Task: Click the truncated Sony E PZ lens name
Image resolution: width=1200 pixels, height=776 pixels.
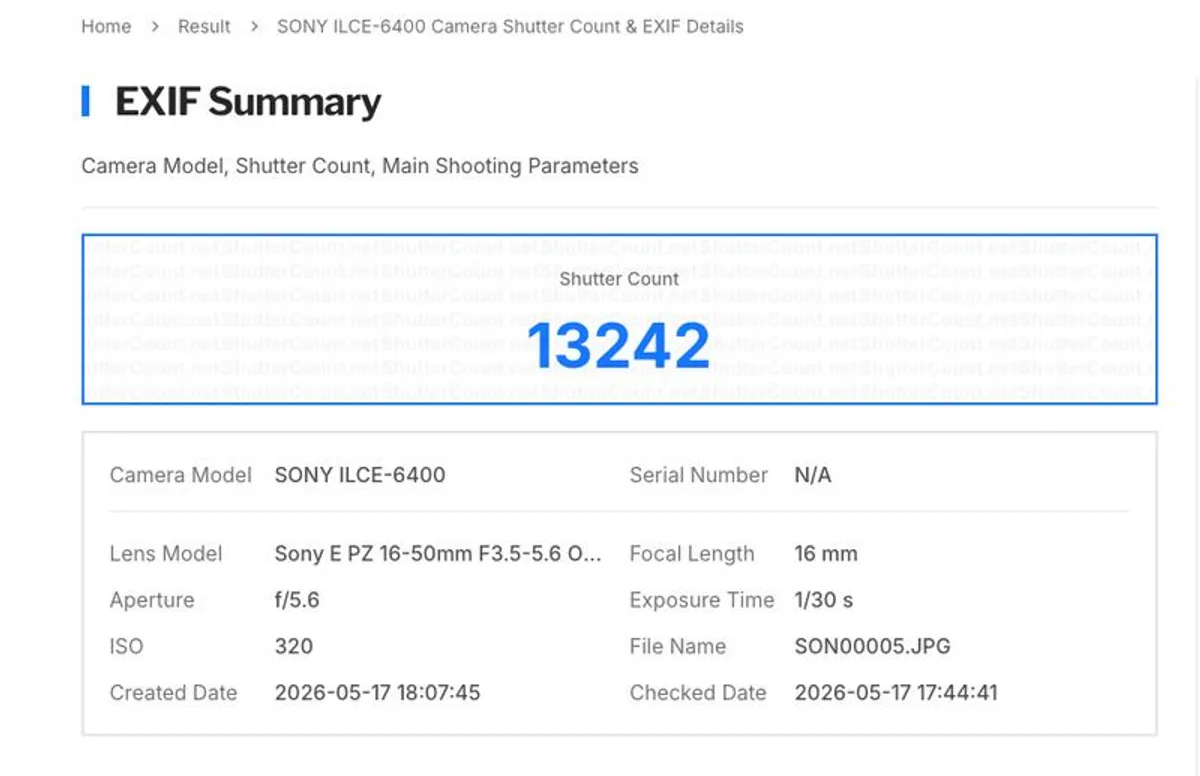Action: coord(438,554)
